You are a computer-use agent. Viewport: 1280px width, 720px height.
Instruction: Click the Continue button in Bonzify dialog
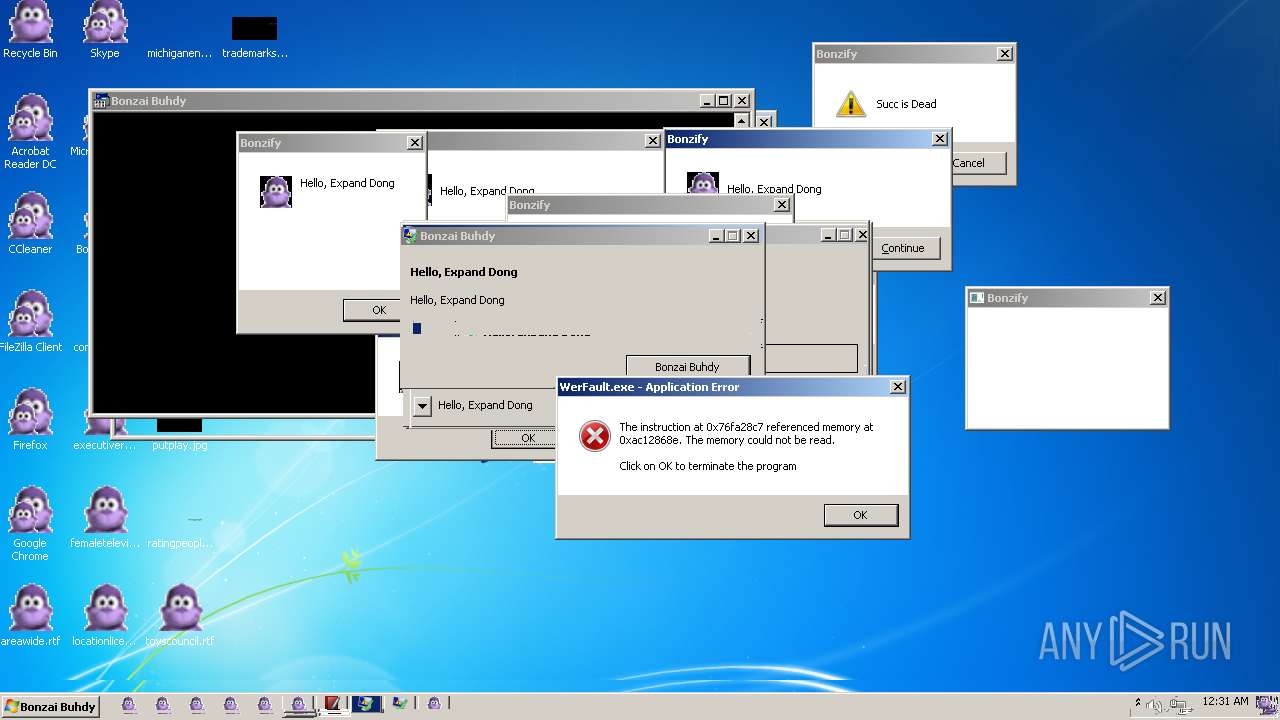pos(903,248)
